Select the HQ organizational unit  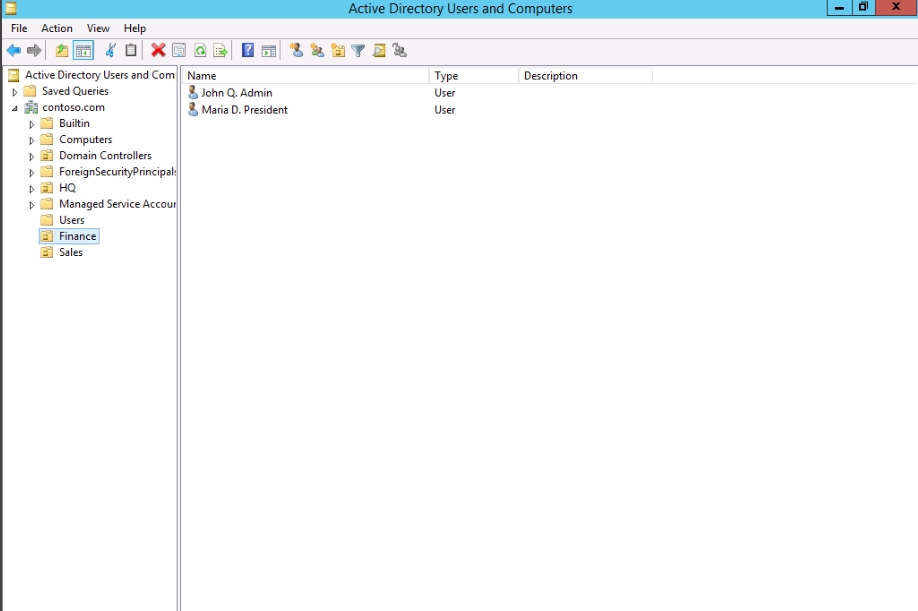point(67,187)
